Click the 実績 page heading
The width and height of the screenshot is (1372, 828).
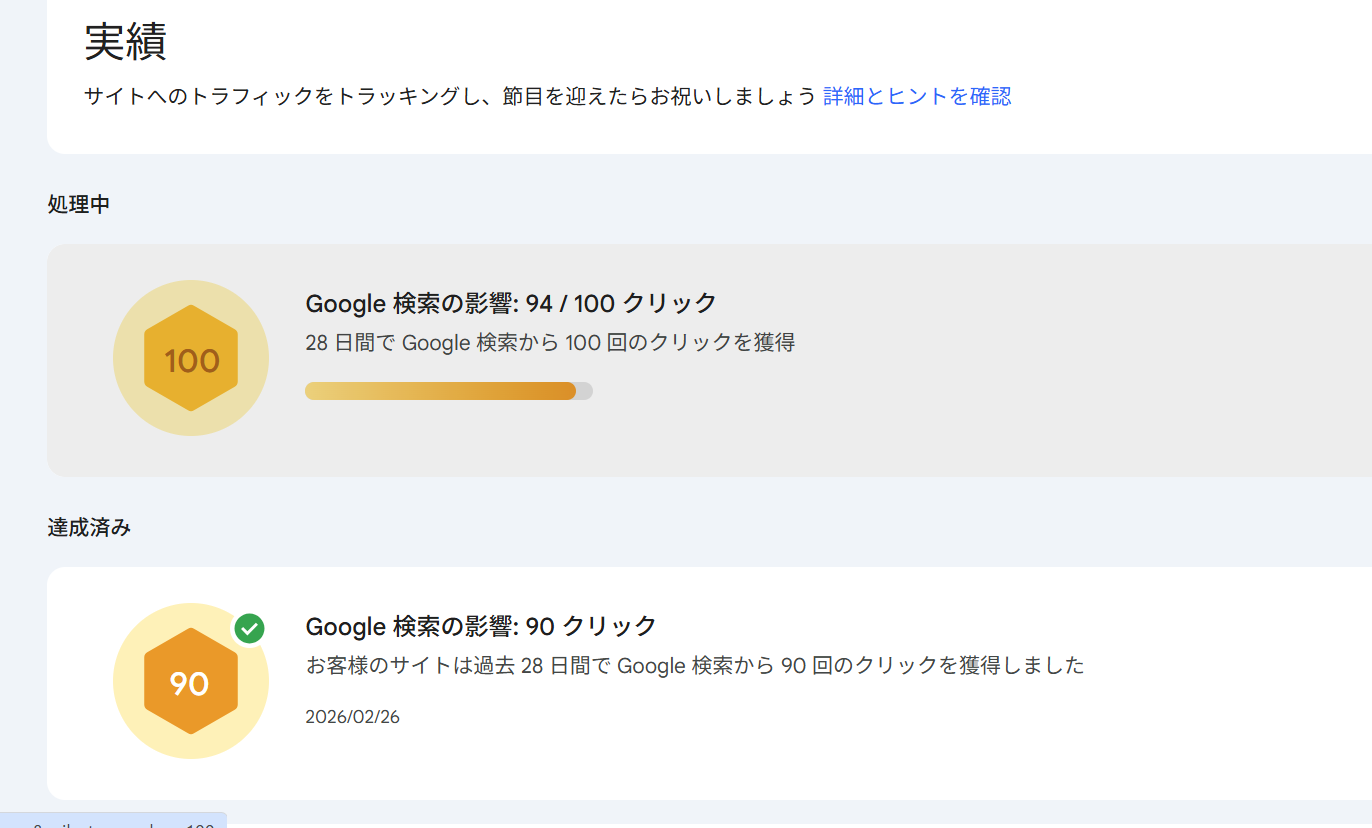point(125,42)
